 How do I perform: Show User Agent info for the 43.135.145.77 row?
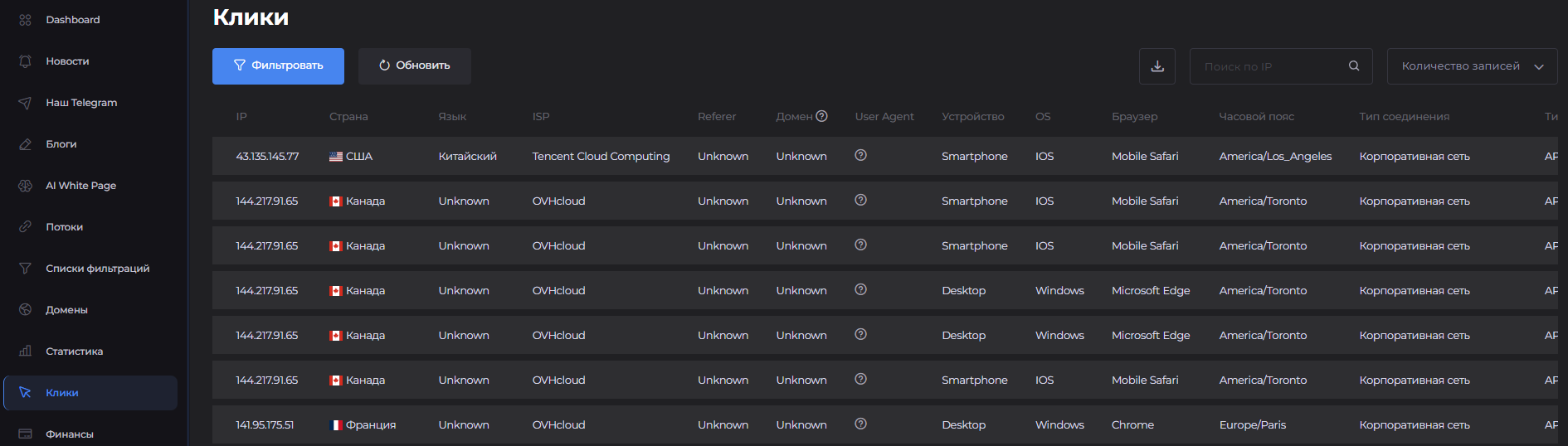(x=860, y=155)
